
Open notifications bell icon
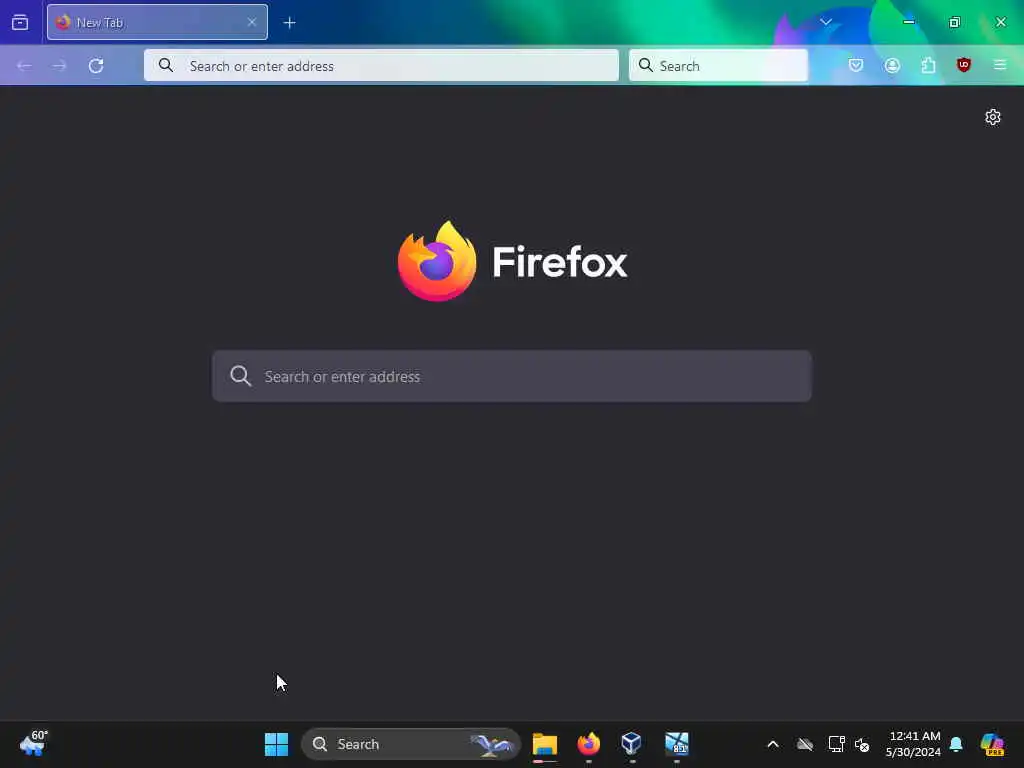point(955,744)
